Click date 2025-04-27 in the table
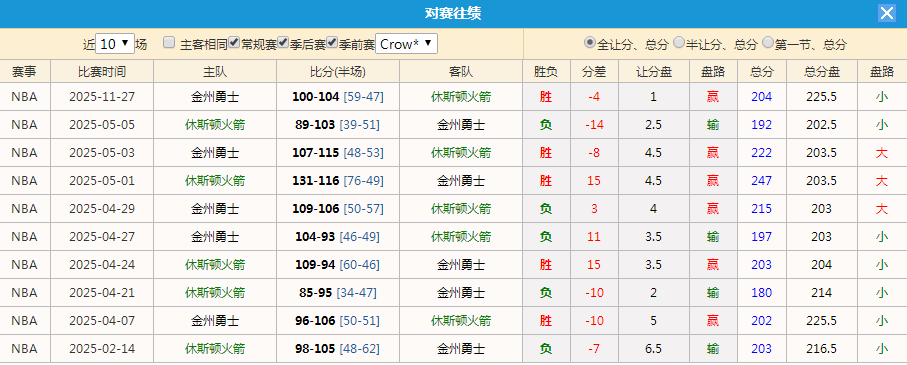Viewport: 907px width, 365px height. click(102, 237)
